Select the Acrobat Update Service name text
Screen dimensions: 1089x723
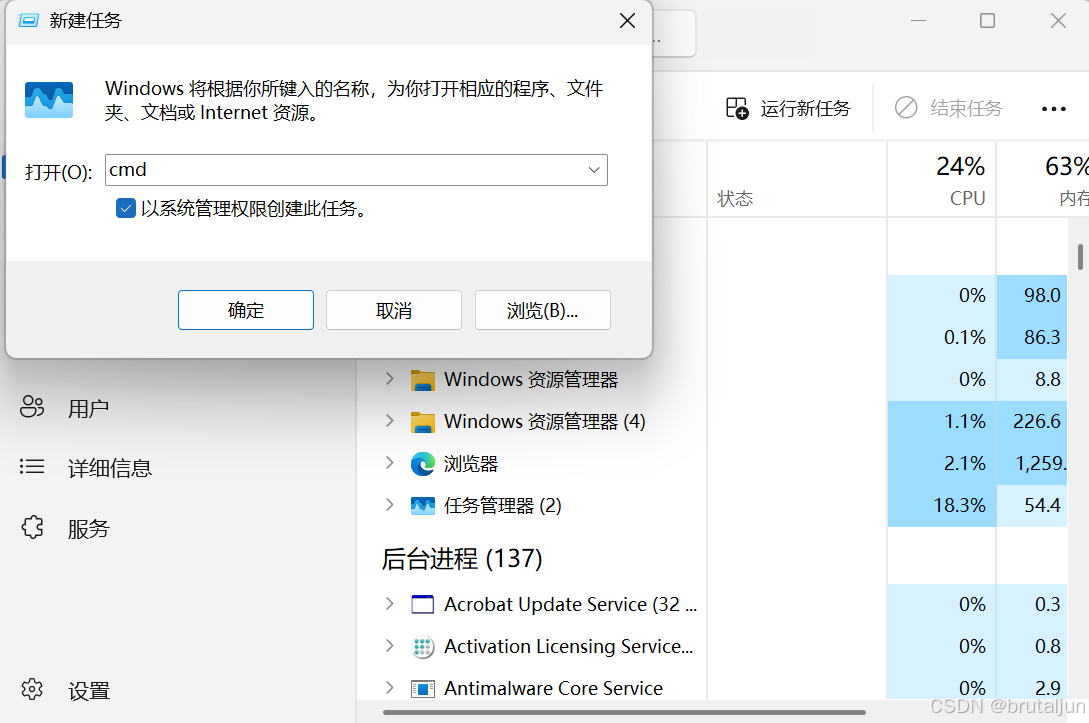click(x=570, y=604)
